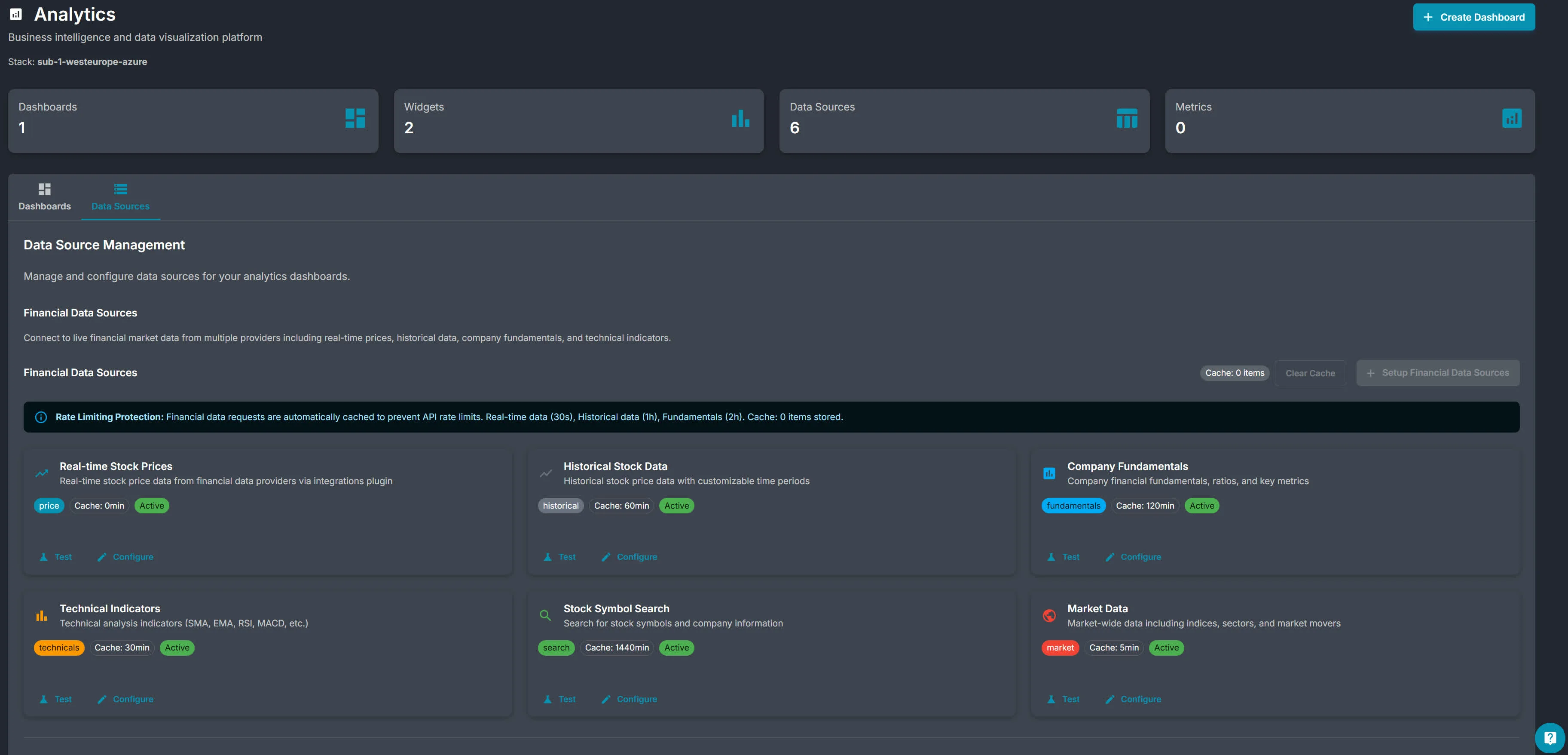Click 'Cache: 1440min' chip on Symbol Search
The width and height of the screenshot is (1568, 755).
(x=617, y=648)
